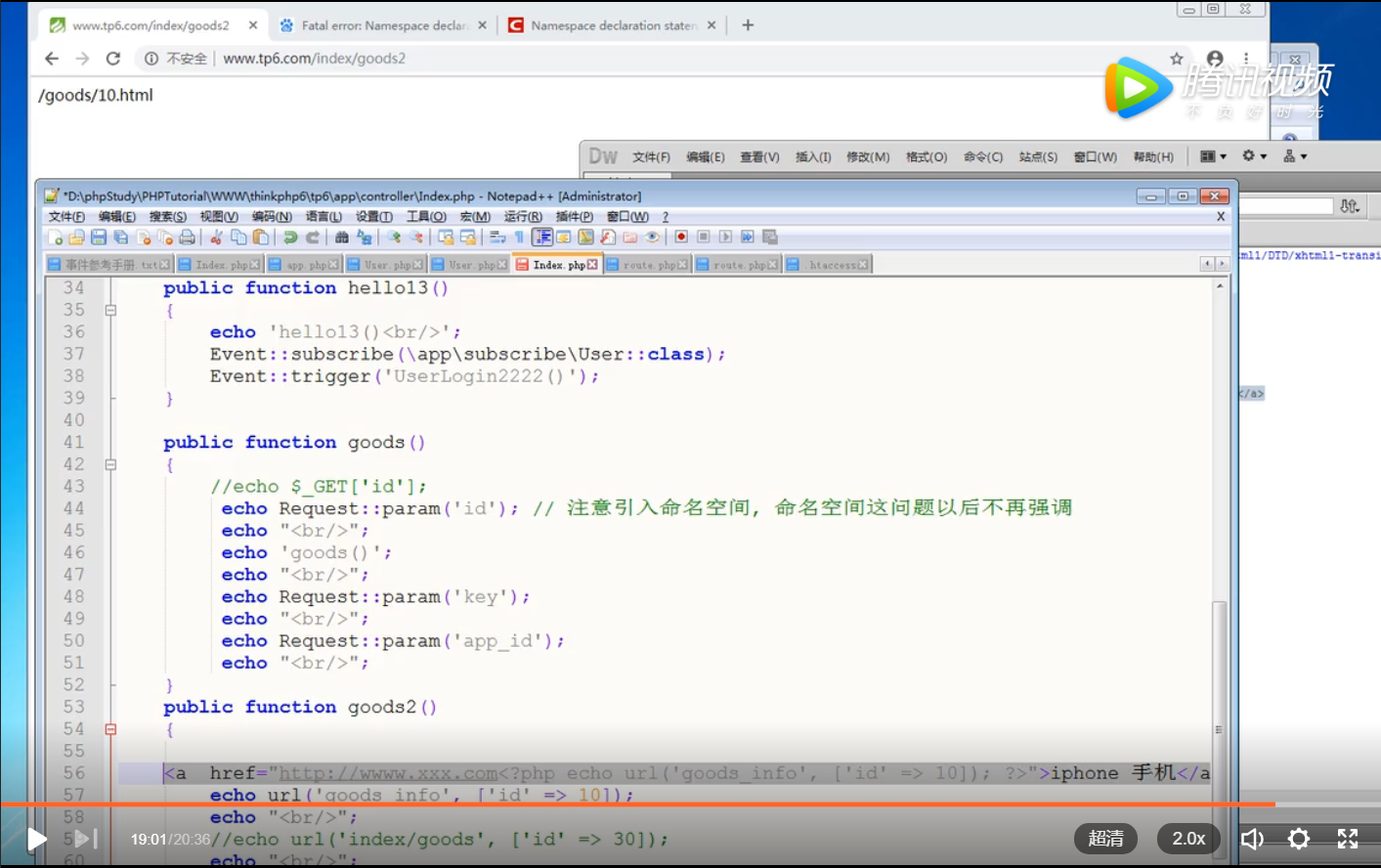Click the green Undo arrow
1381x868 pixels.
tap(290, 237)
